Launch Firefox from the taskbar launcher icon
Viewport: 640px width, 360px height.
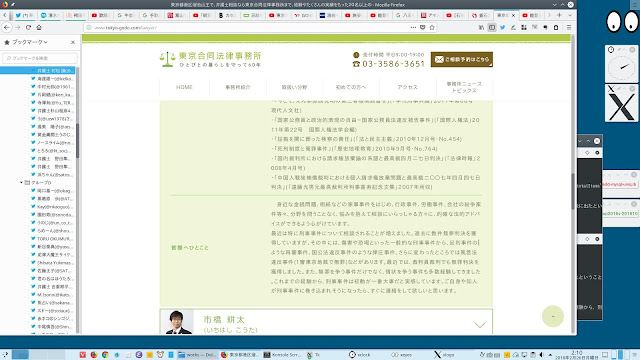tap(93, 355)
